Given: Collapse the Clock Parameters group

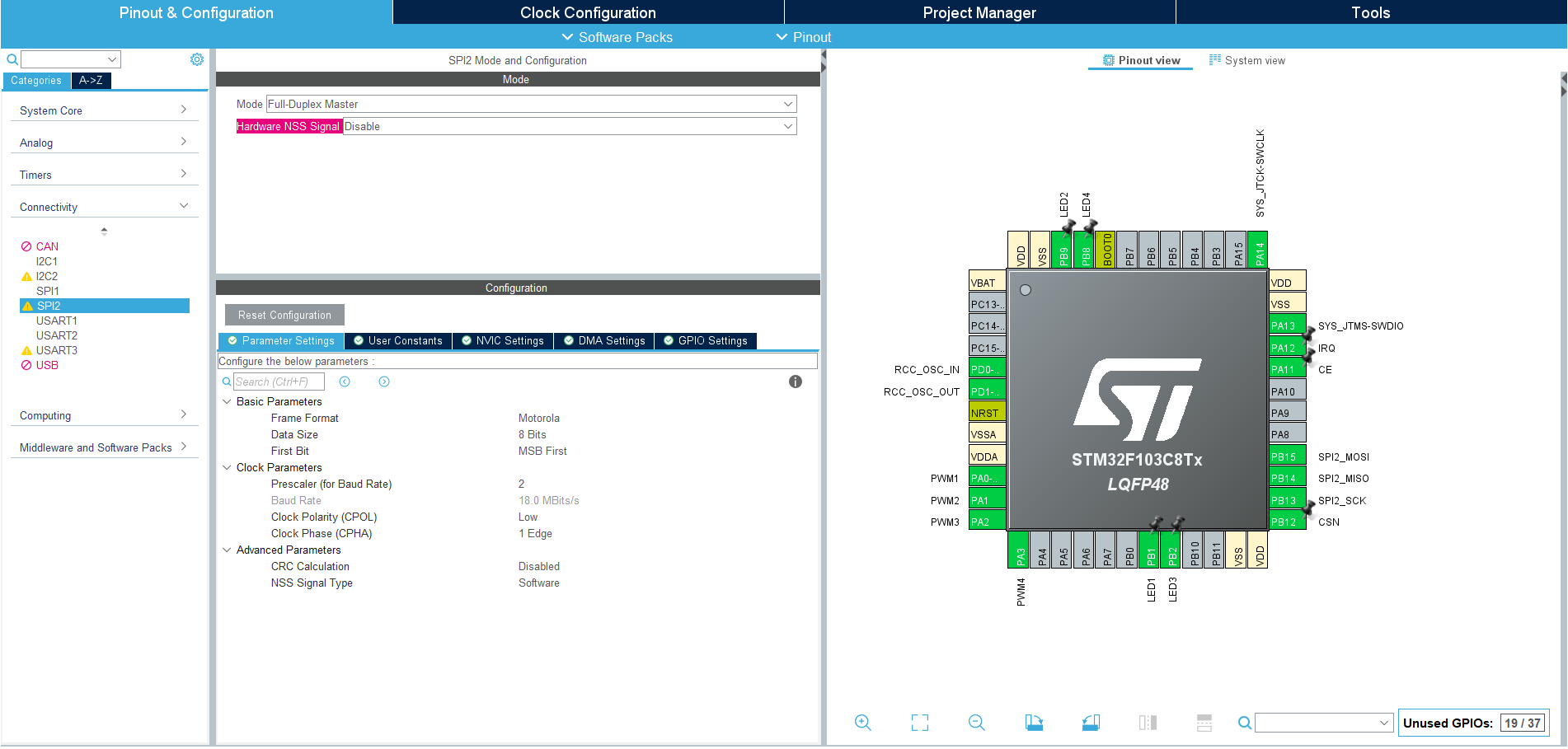Looking at the screenshot, I should tap(227, 467).
